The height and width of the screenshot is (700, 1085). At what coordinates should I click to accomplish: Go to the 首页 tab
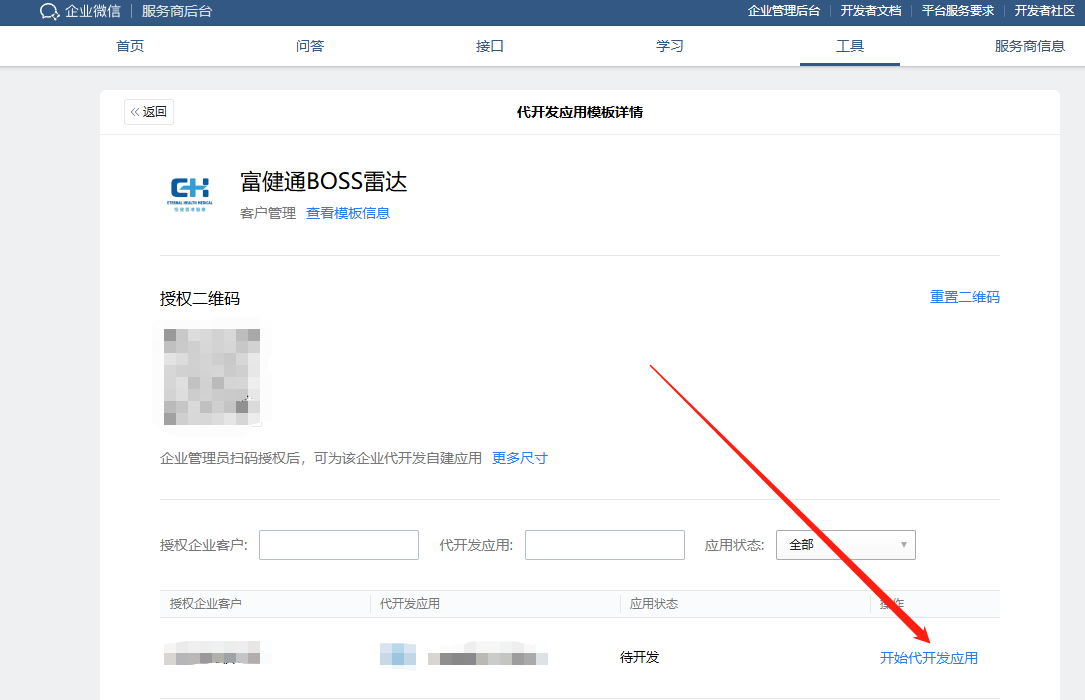point(130,46)
